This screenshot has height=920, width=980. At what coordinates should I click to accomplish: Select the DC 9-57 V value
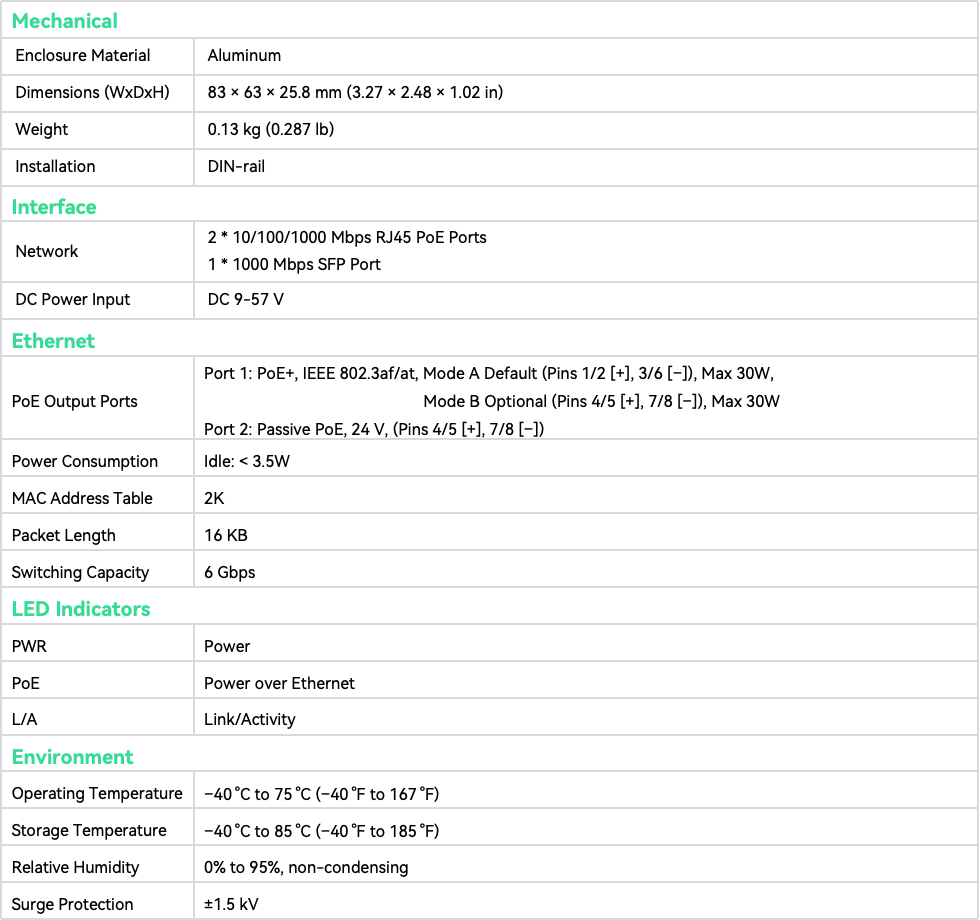[246, 300]
